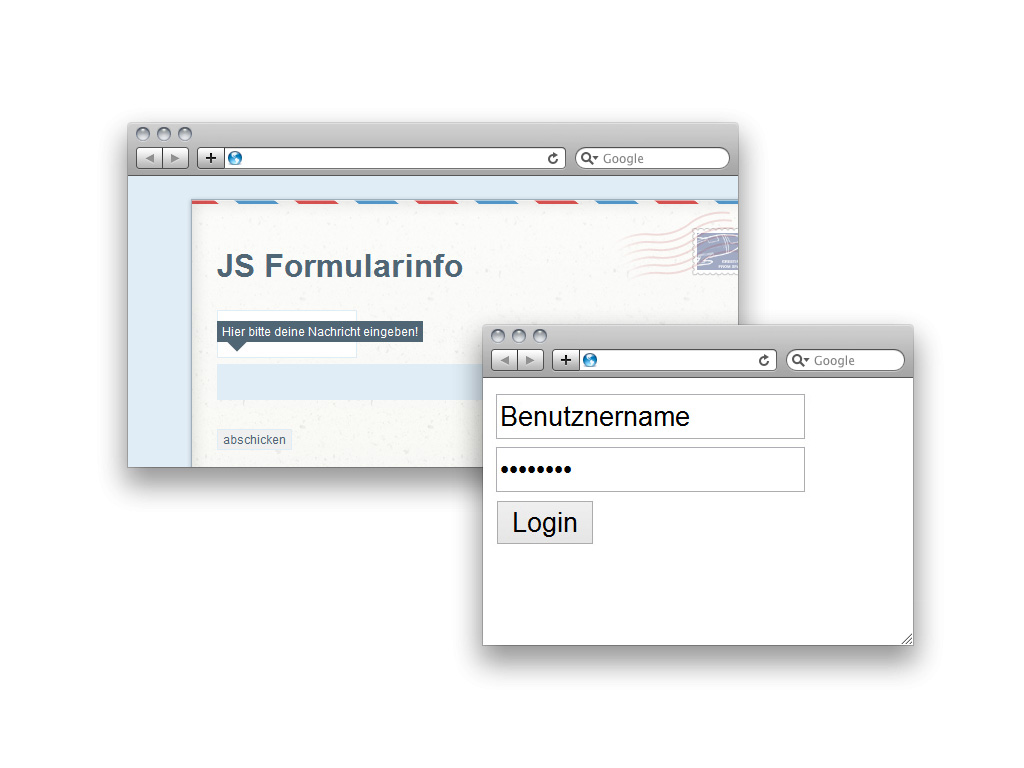Click Google search field in login browser
This screenshot has height=768, width=1024.
coord(846,360)
